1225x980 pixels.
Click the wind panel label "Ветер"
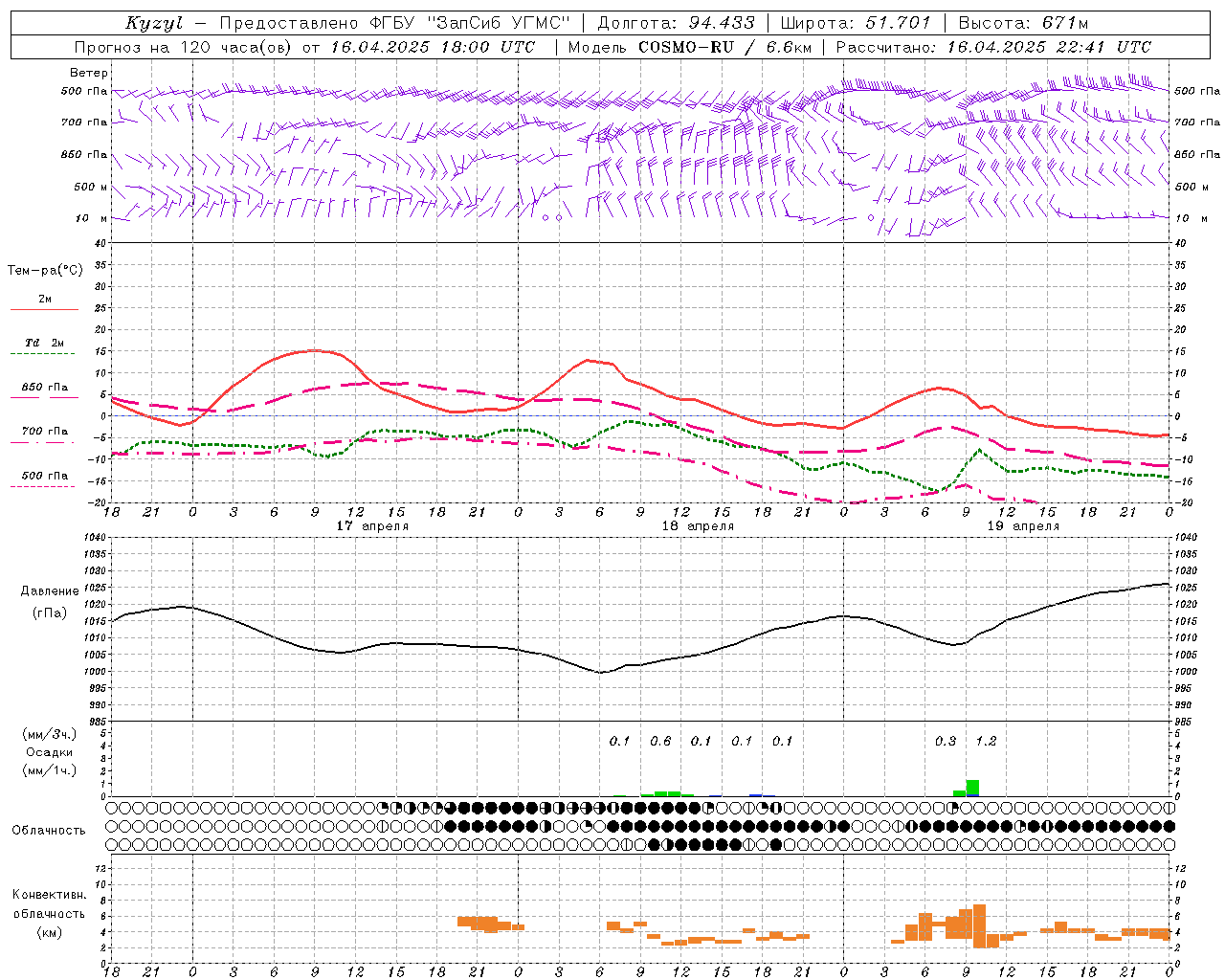point(89,73)
